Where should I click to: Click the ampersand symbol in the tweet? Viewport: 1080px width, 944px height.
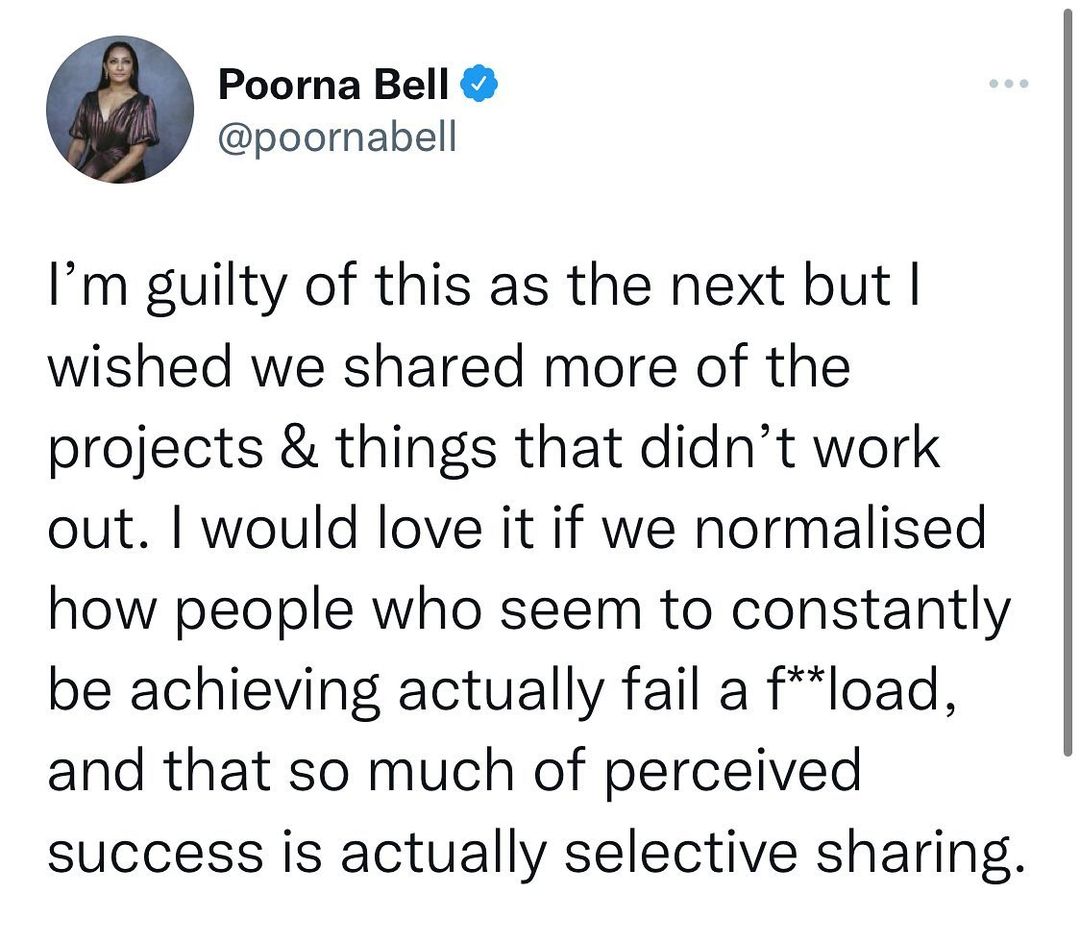point(305,449)
